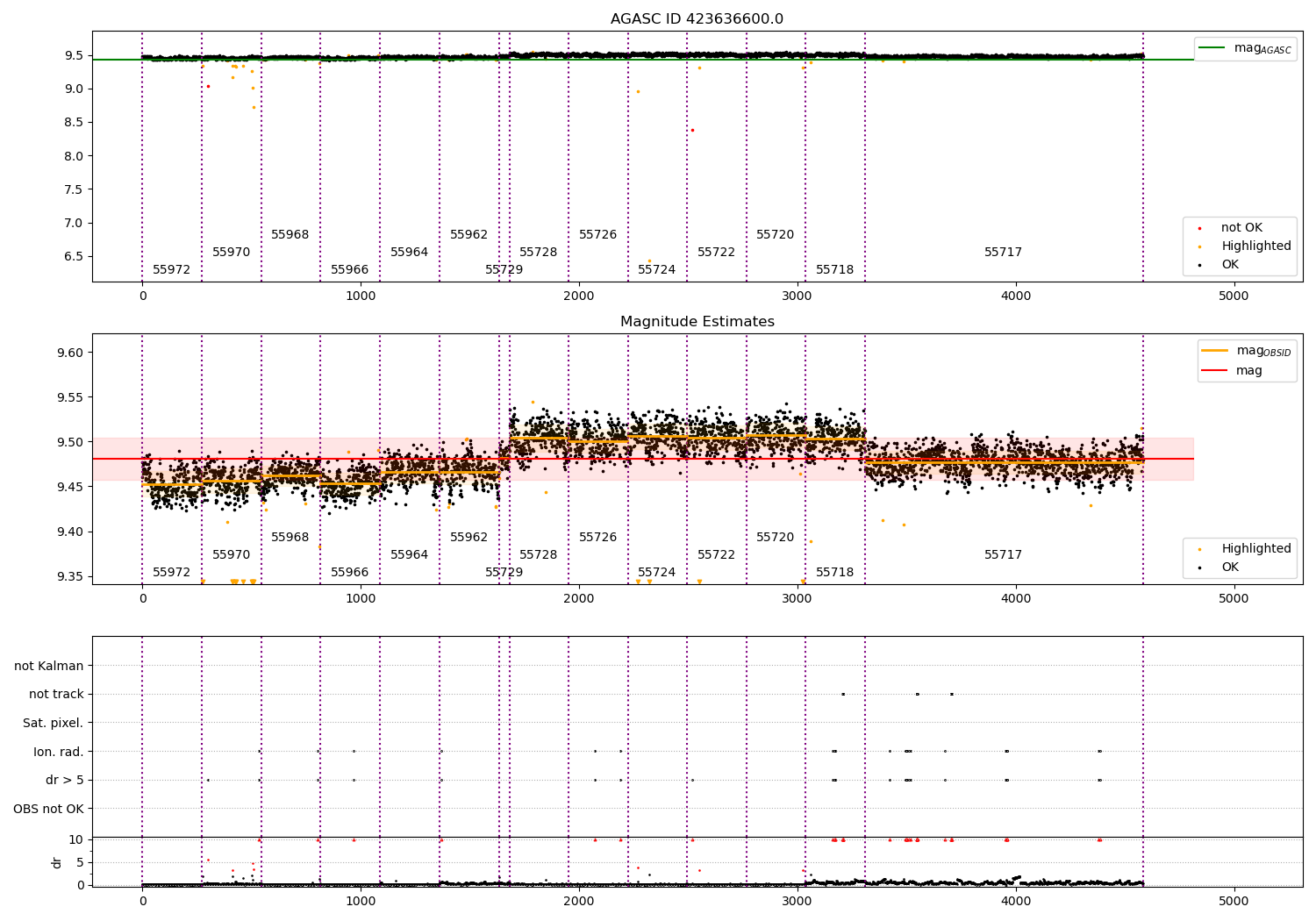Viewport: 1316px width, 921px height.
Task: Click OBSID label 55724 in top panel
Action: 657,270
